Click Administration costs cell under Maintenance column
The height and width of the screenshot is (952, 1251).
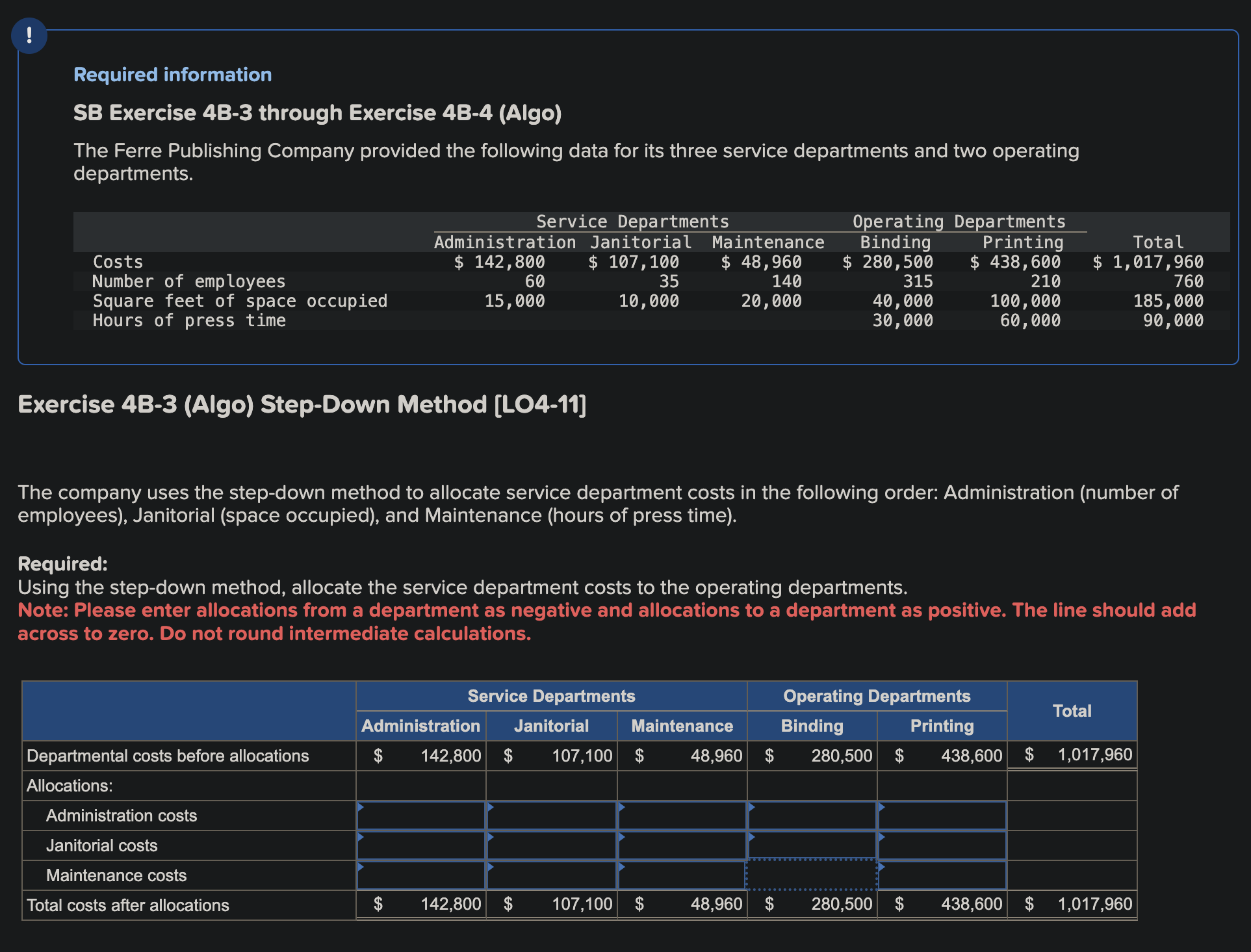tap(682, 816)
